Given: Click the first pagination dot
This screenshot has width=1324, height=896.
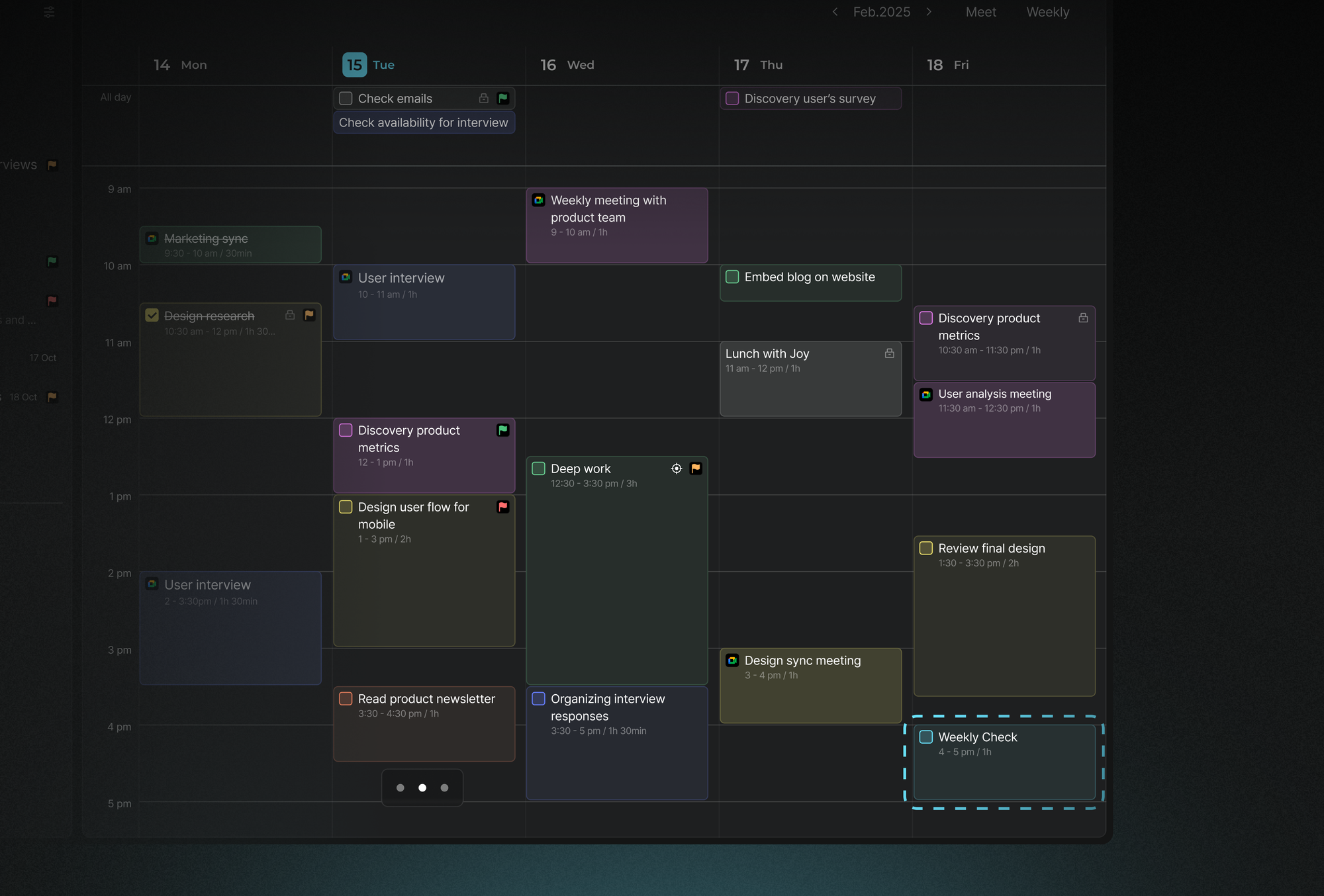Looking at the screenshot, I should pyautogui.click(x=401, y=787).
